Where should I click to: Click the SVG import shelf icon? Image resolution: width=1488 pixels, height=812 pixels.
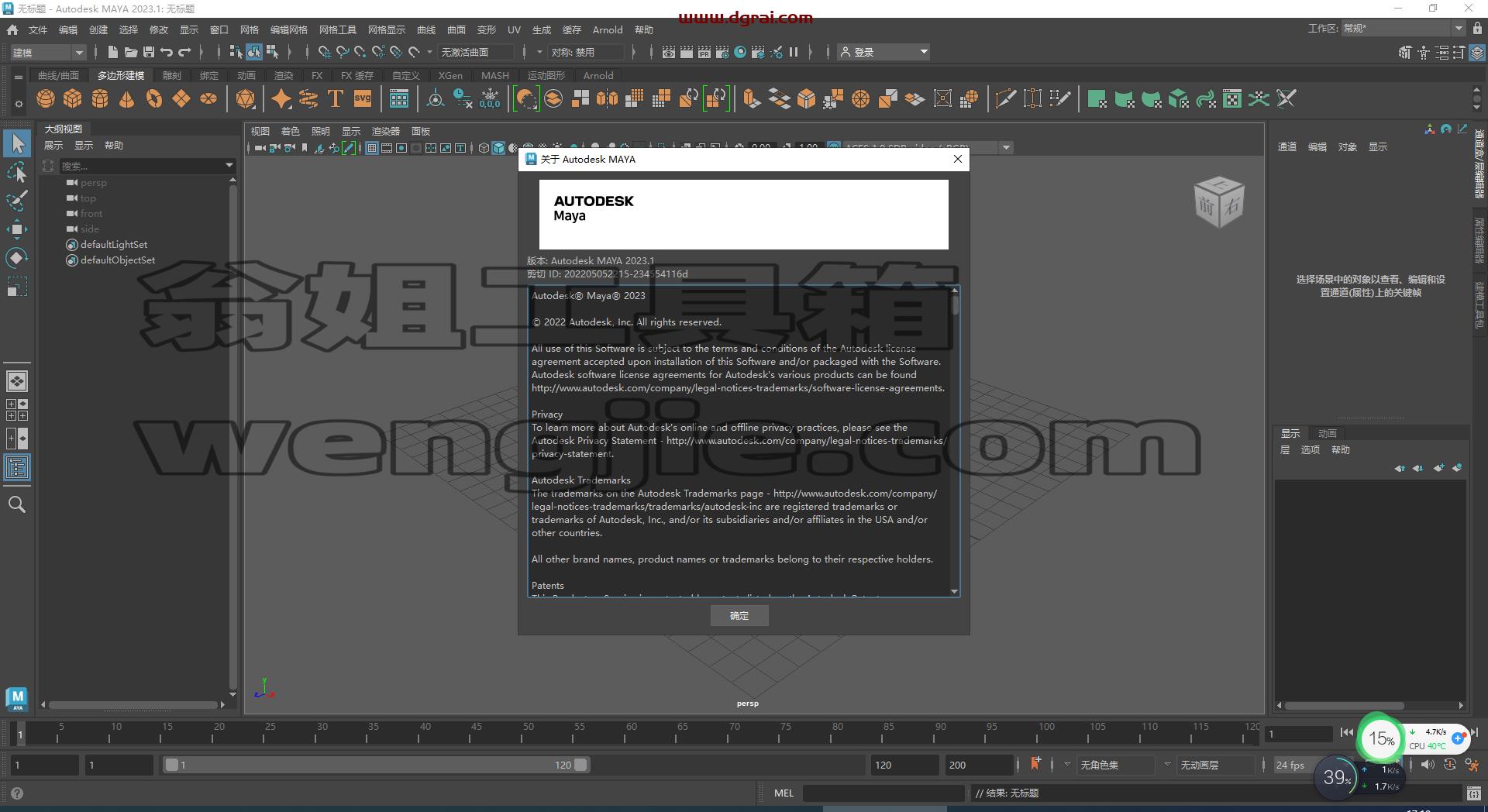363,98
